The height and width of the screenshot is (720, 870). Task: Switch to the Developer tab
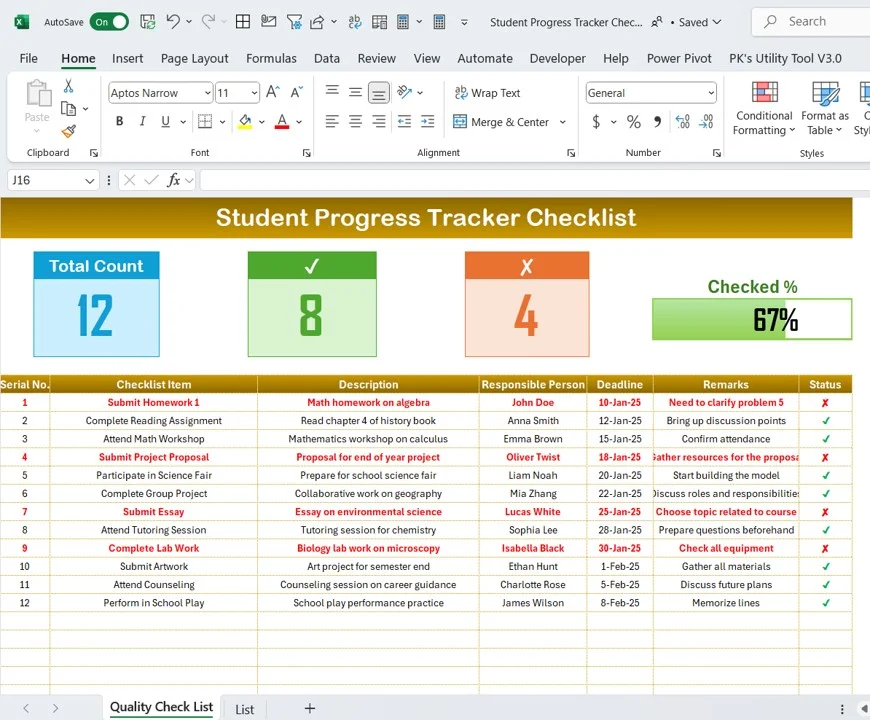(558, 58)
